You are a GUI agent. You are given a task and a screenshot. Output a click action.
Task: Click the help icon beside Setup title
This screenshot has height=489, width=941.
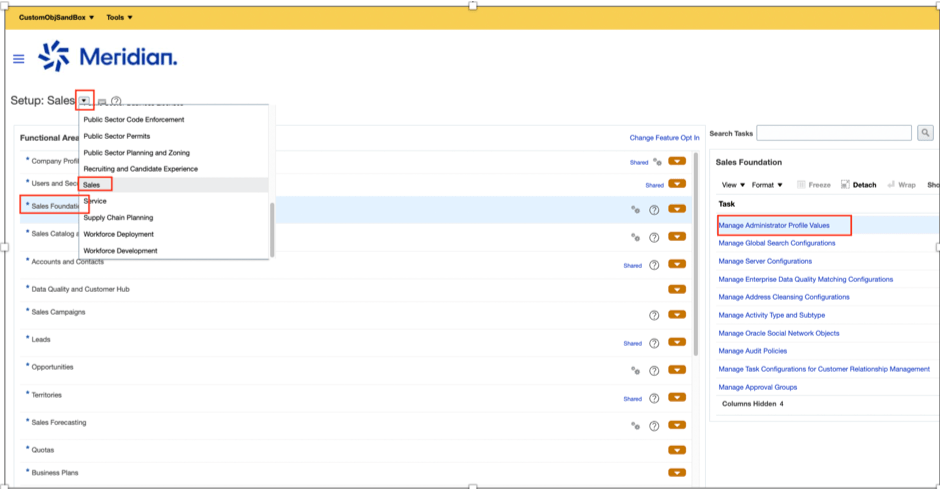(x=116, y=101)
